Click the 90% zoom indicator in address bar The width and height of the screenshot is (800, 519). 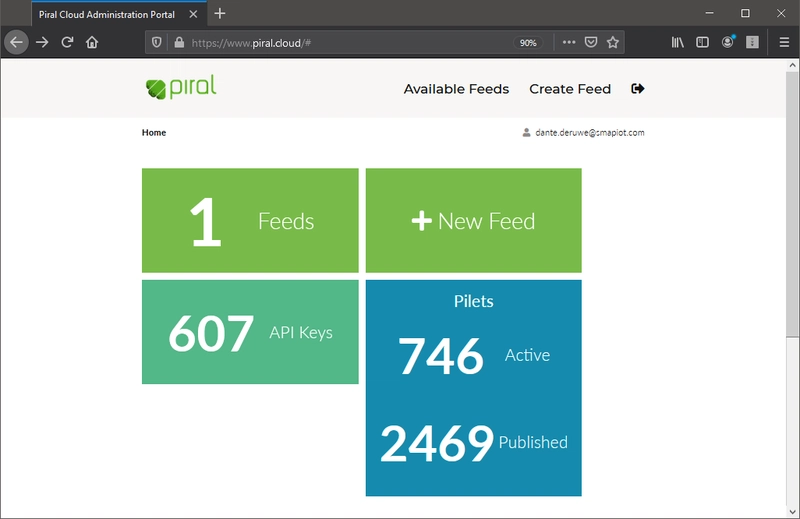[528, 43]
